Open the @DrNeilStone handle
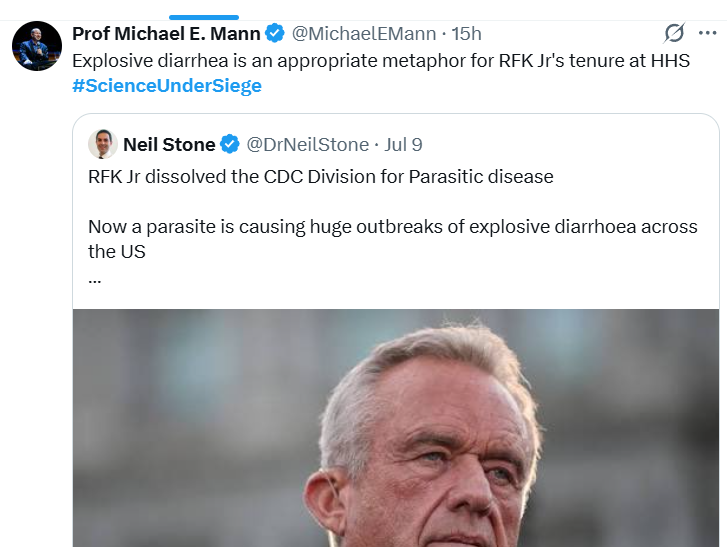727x547 pixels. pyautogui.click(x=308, y=144)
